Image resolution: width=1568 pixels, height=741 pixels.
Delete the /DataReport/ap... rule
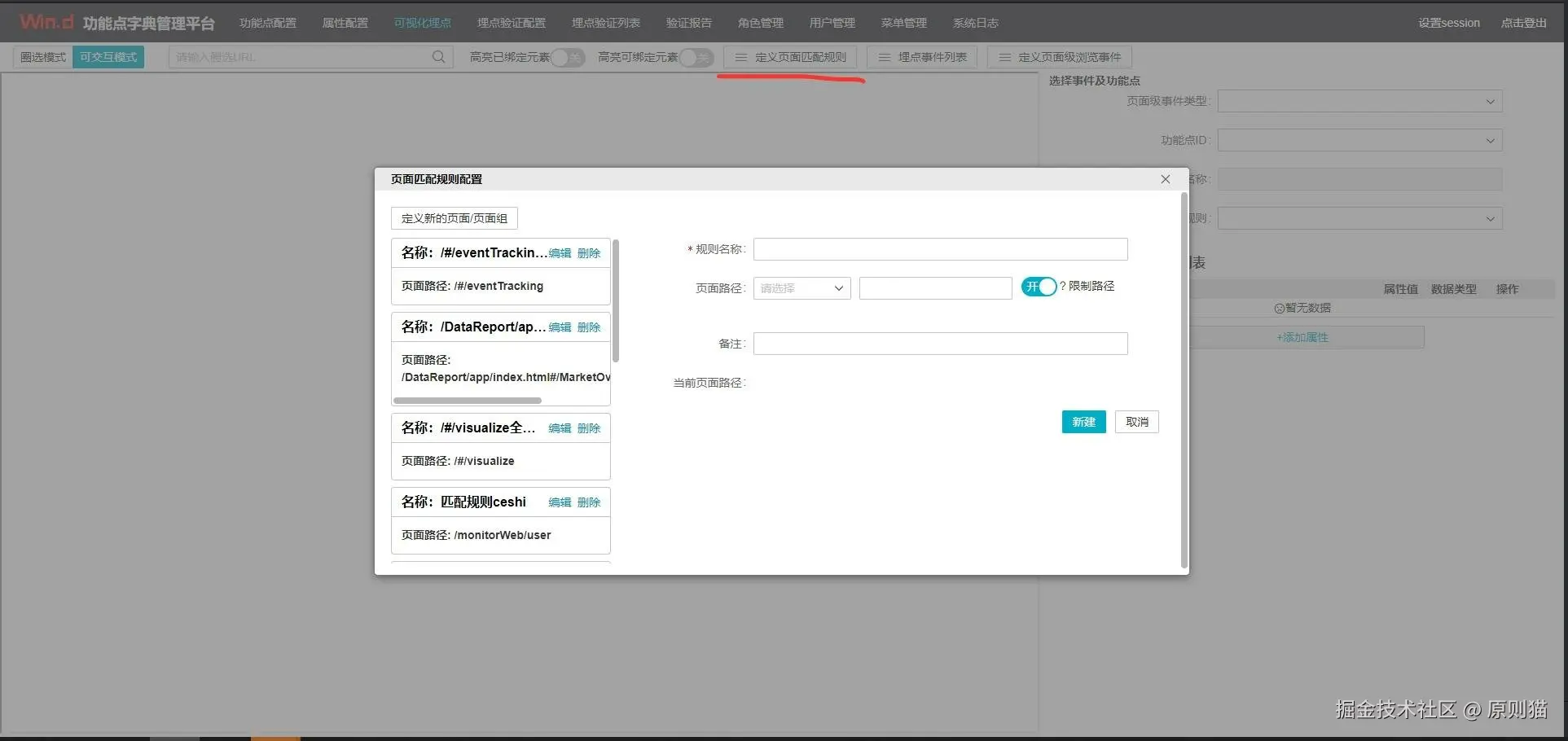589,327
